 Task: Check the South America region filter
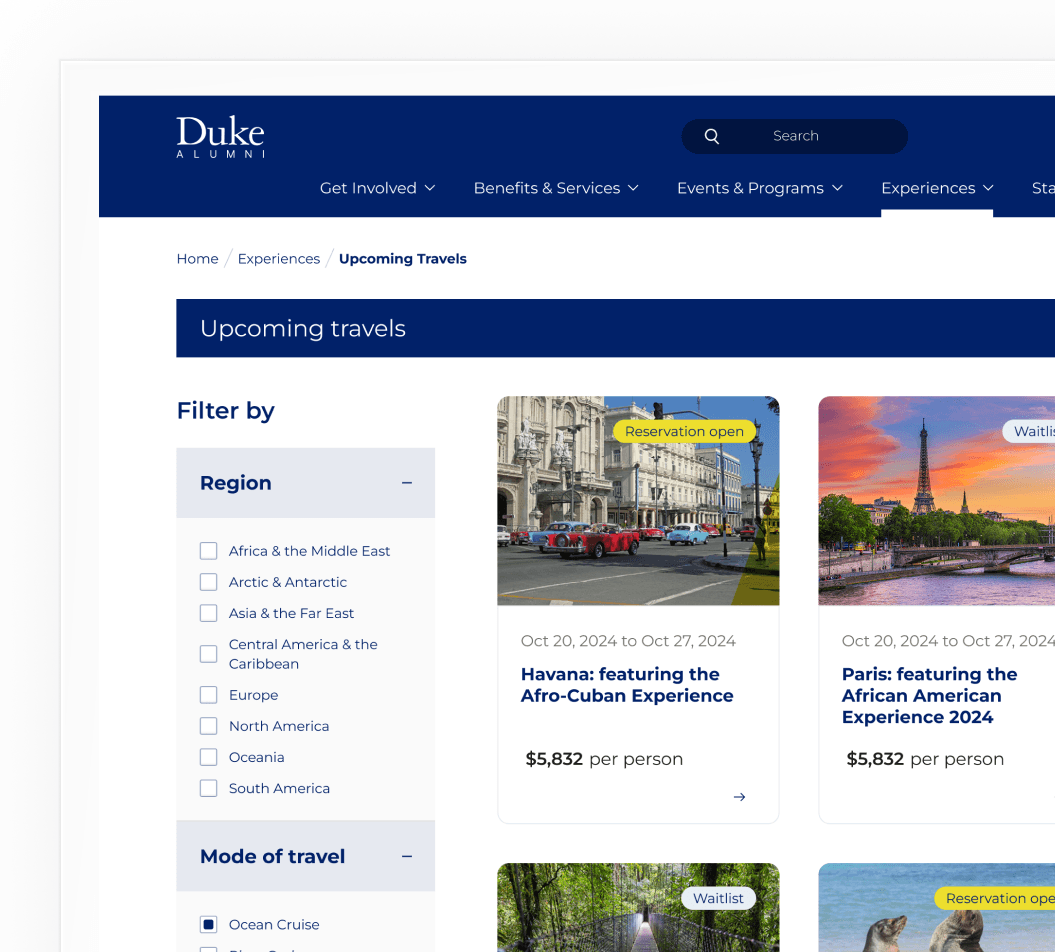pos(208,788)
